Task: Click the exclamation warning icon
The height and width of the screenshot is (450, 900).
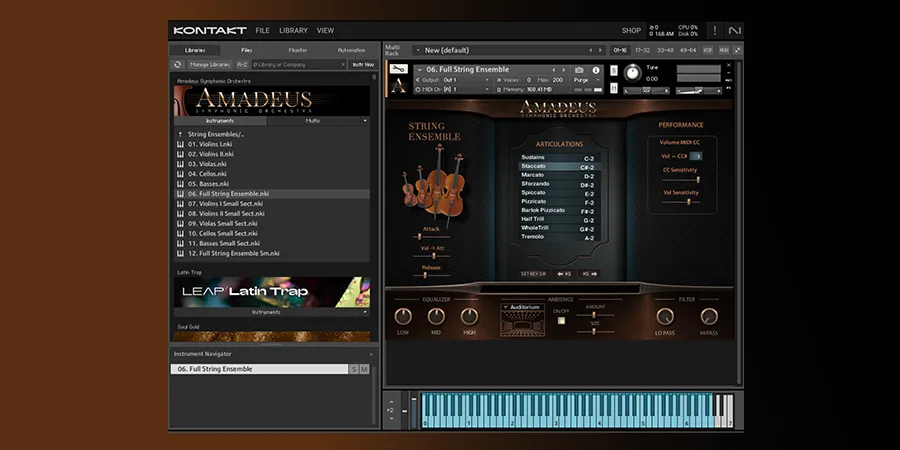Action: (x=715, y=30)
